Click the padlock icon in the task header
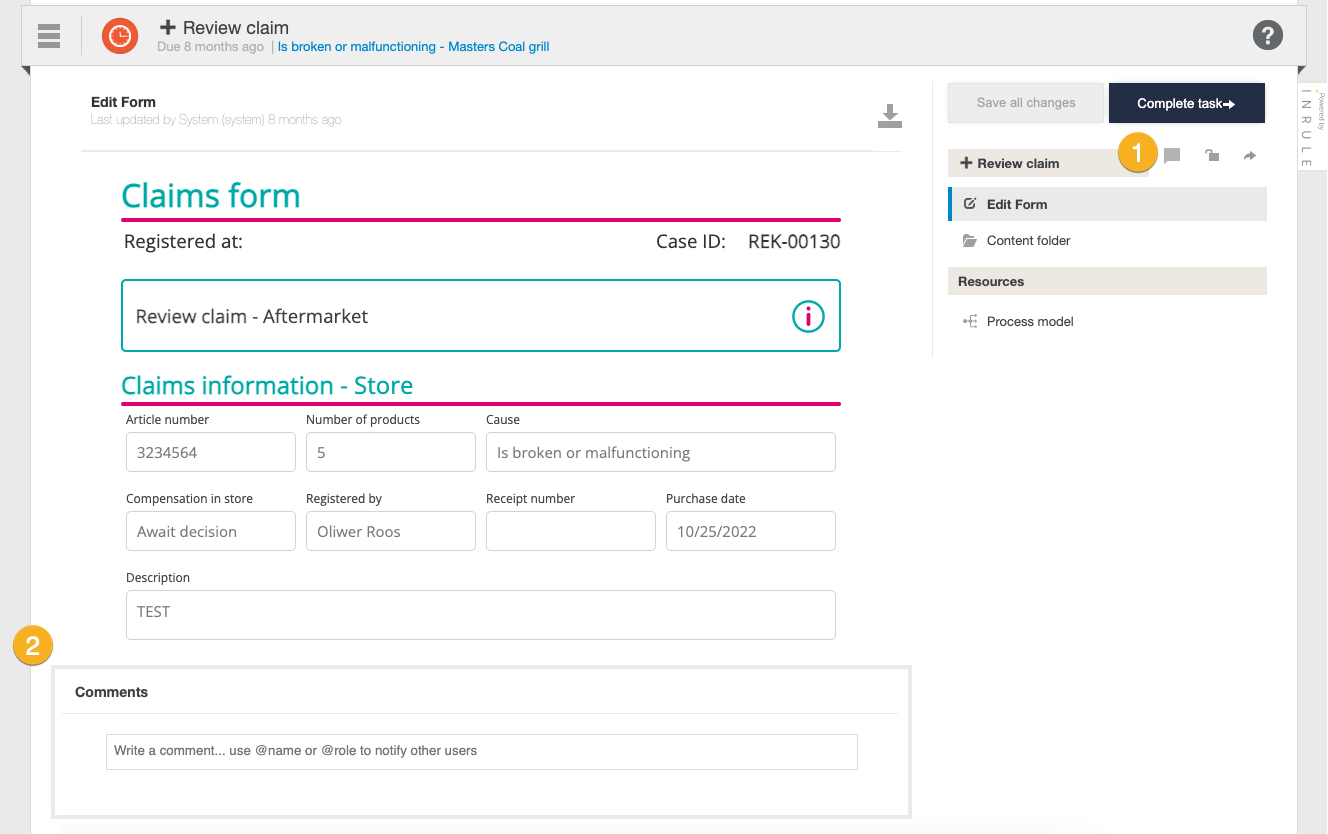 1211,155
